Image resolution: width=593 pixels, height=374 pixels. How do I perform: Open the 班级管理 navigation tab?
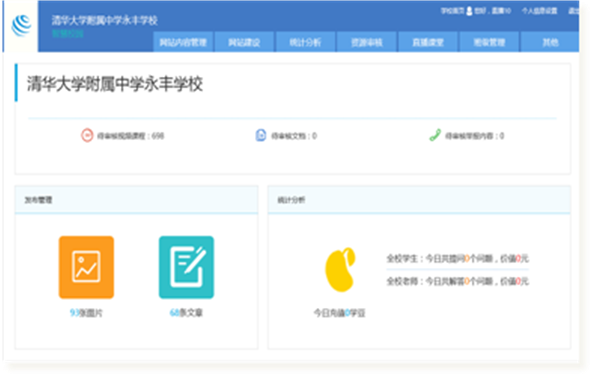(x=489, y=42)
